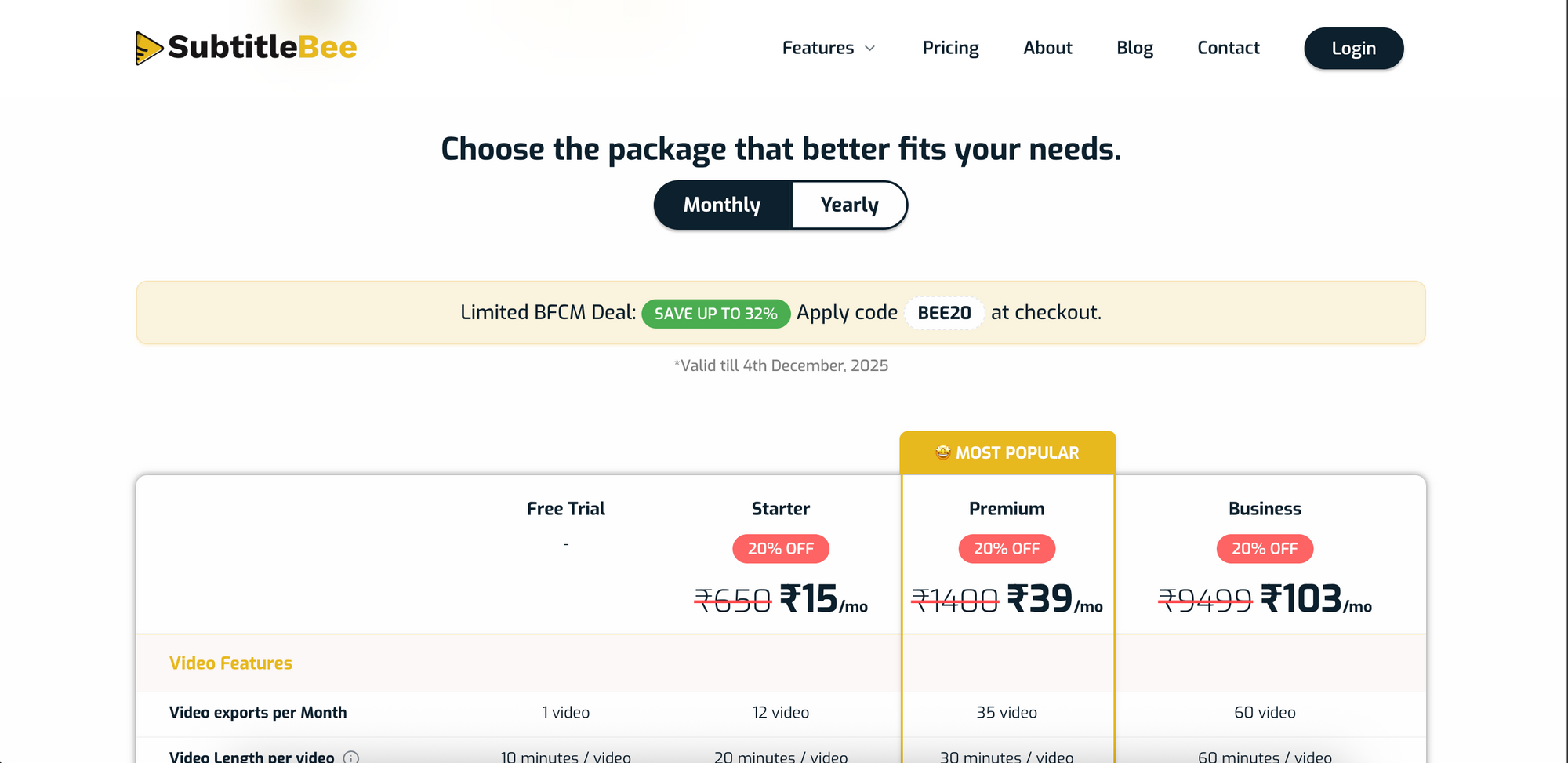1568x763 pixels.
Task: Switch billing to Monthly
Action: (x=722, y=205)
